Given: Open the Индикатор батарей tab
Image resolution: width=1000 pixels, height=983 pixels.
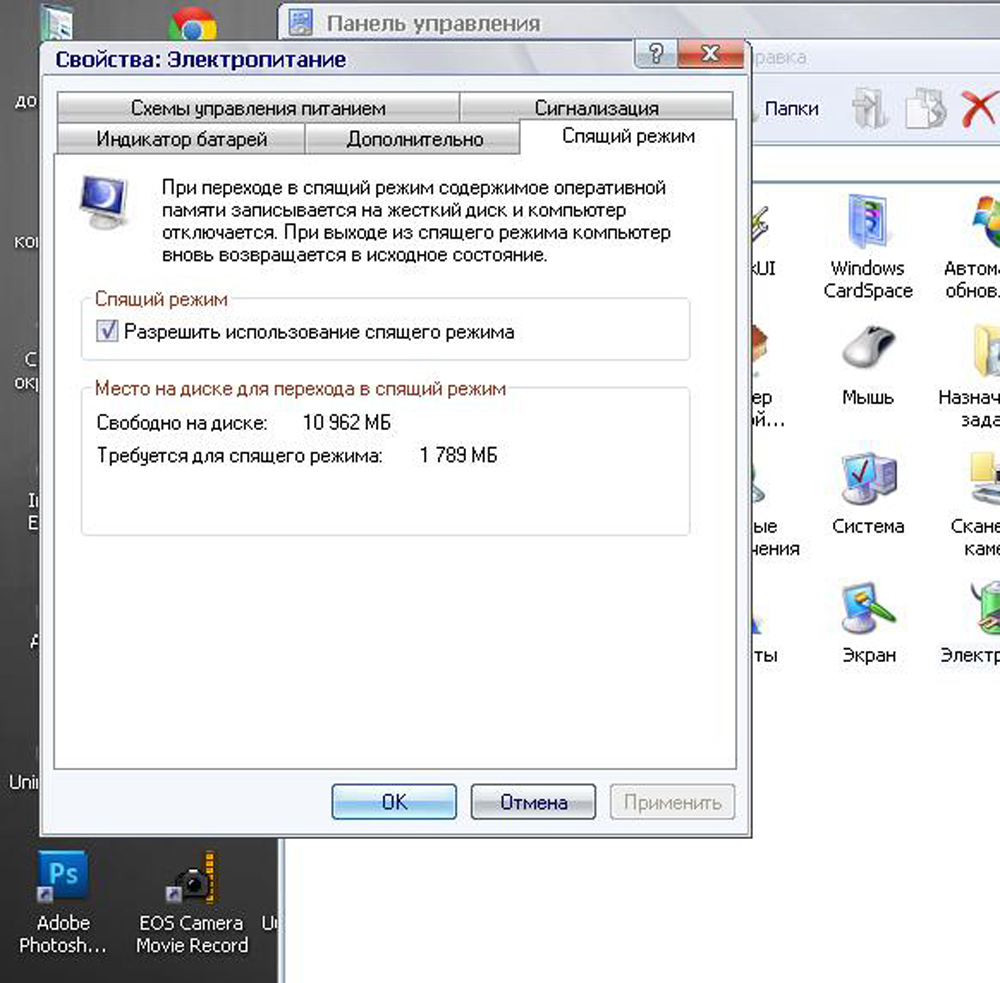Looking at the screenshot, I should (181, 139).
